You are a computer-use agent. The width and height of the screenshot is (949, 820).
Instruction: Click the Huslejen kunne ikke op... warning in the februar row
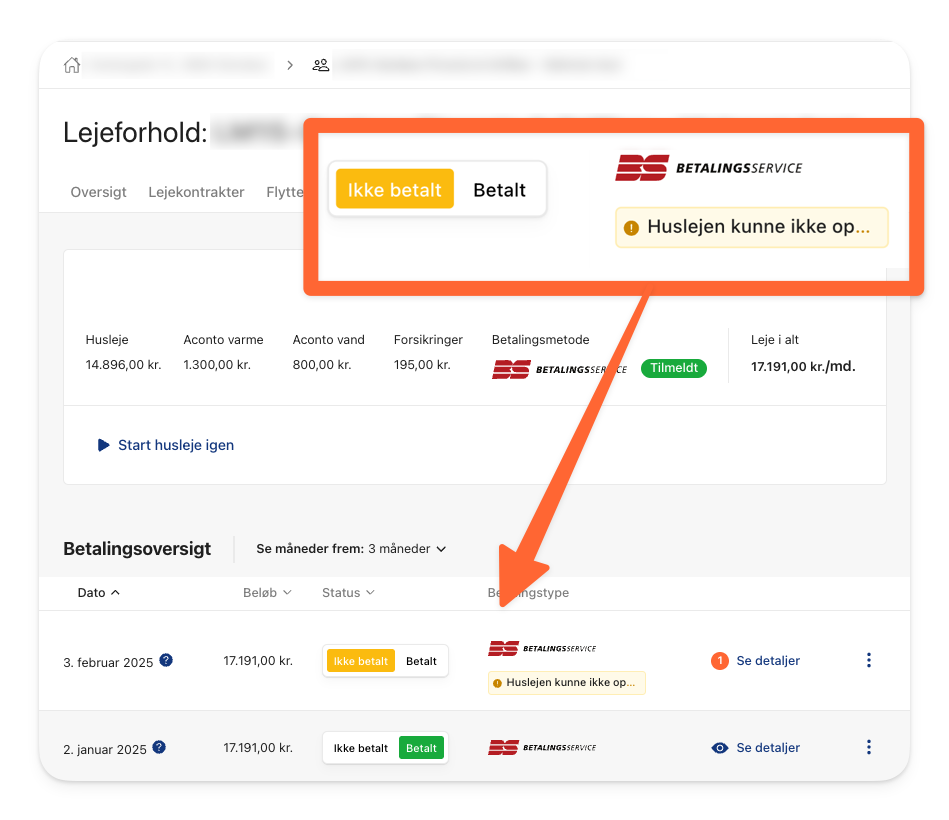pos(566,683)
